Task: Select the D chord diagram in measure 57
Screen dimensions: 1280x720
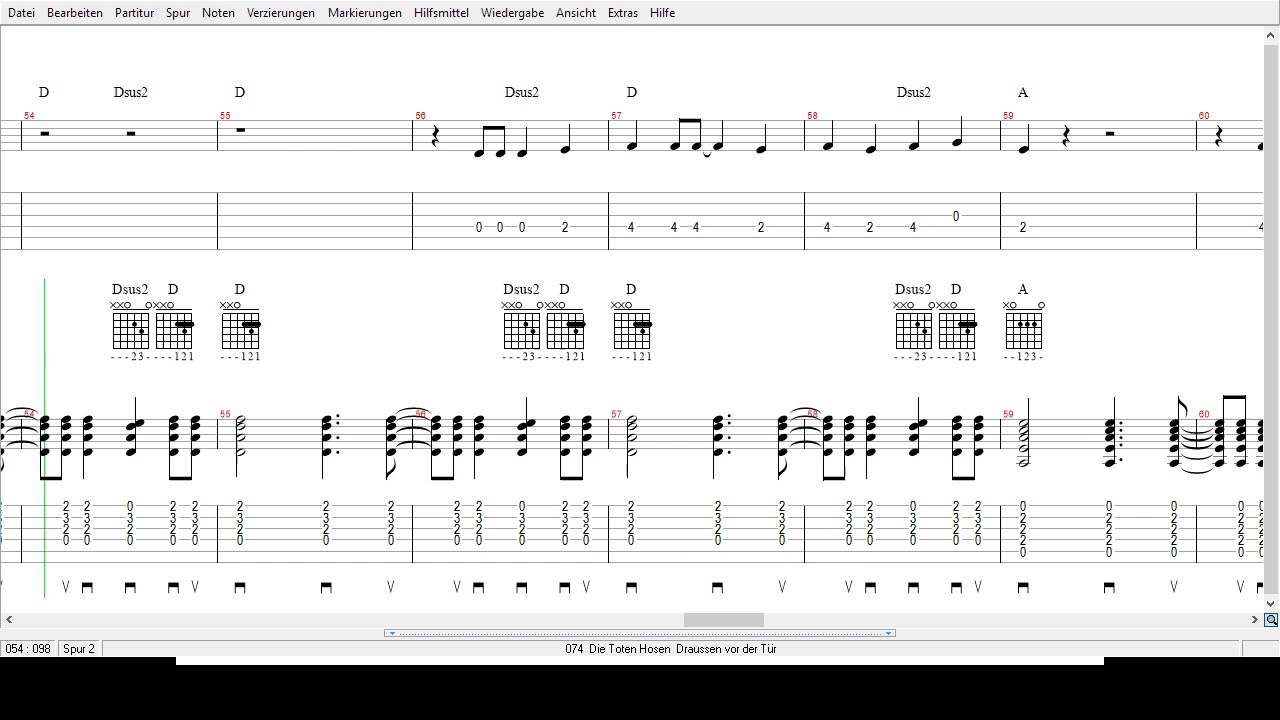Action: point(632,330)
